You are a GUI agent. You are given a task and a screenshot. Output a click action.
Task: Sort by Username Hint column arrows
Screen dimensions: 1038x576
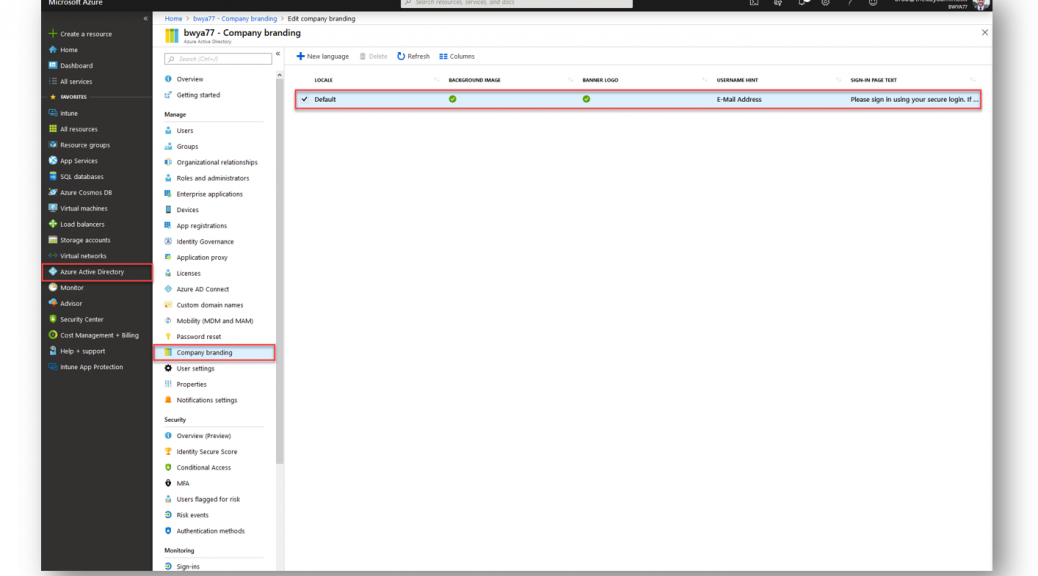pos(838,80)
